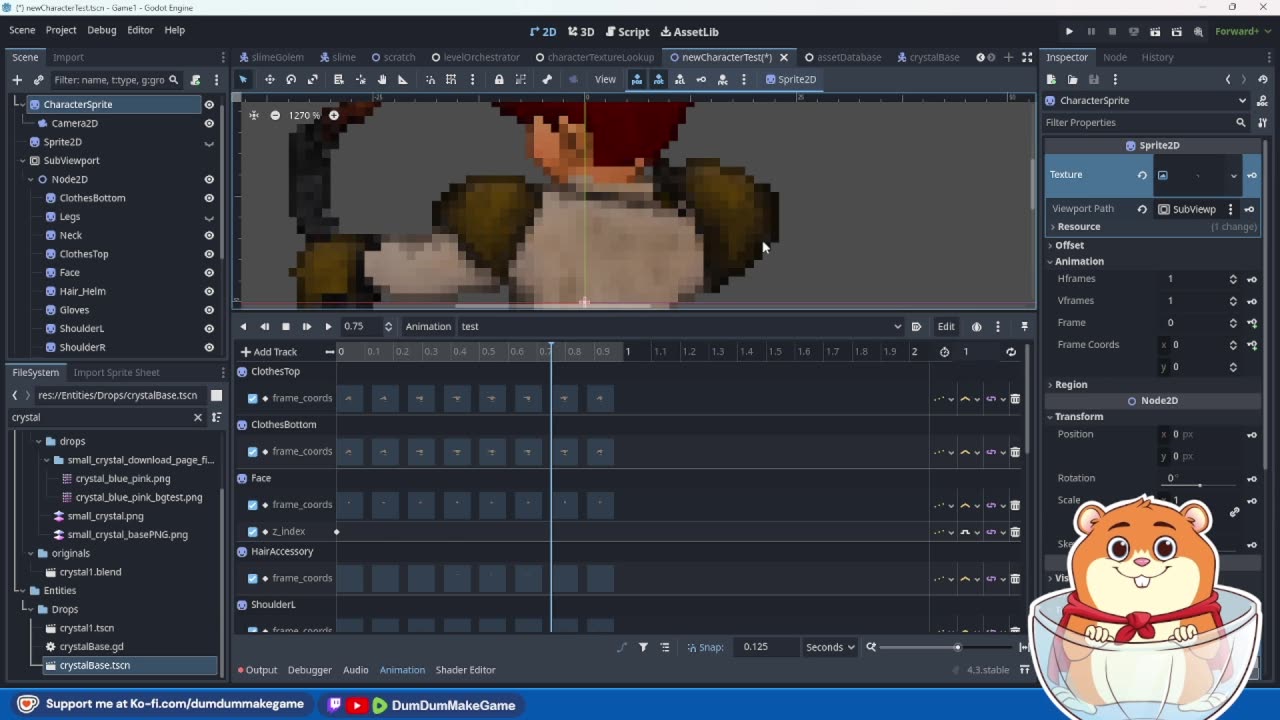Click the instantiate child scene link icon
1280x720 pixels.
pyautogui.click(x=38, y=80)
